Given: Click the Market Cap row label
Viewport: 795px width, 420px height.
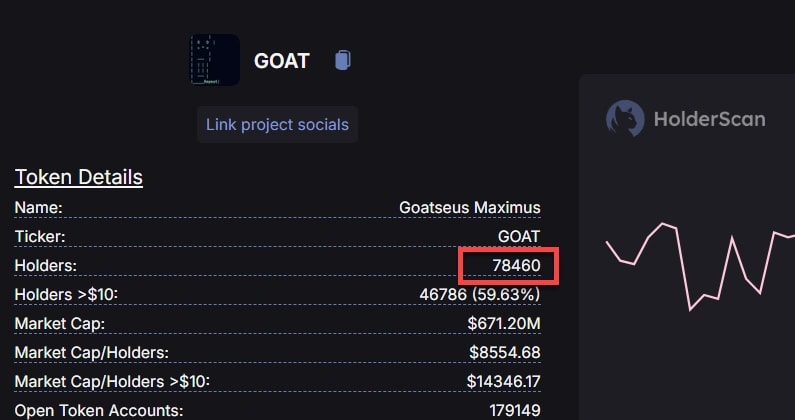Looking at the screenshot, I should [x=60, y=324].
